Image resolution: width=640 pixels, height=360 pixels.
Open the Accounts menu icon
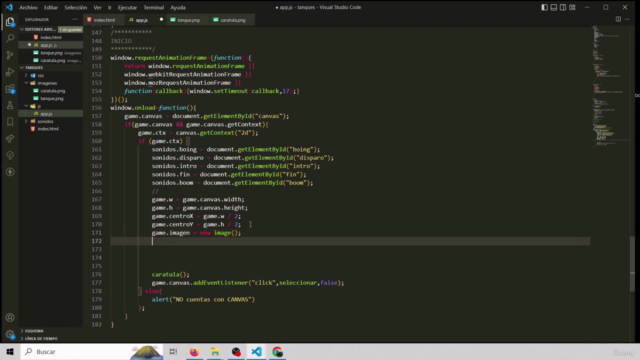[10, 318]
